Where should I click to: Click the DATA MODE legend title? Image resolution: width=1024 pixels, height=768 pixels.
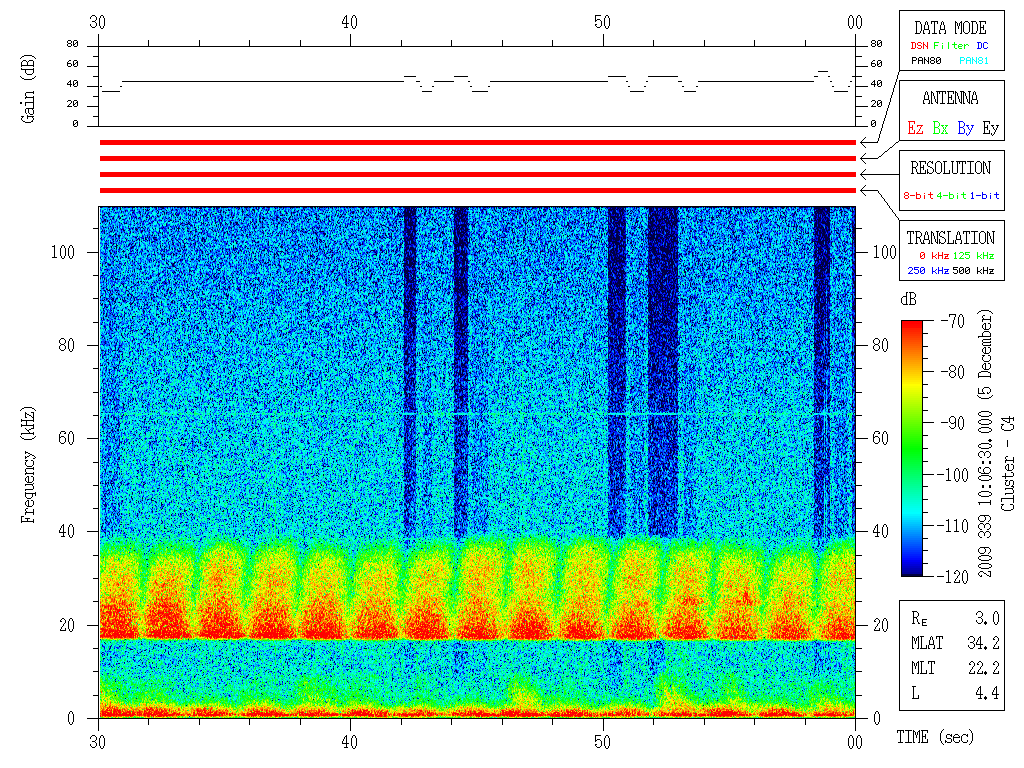coord(950,28)
